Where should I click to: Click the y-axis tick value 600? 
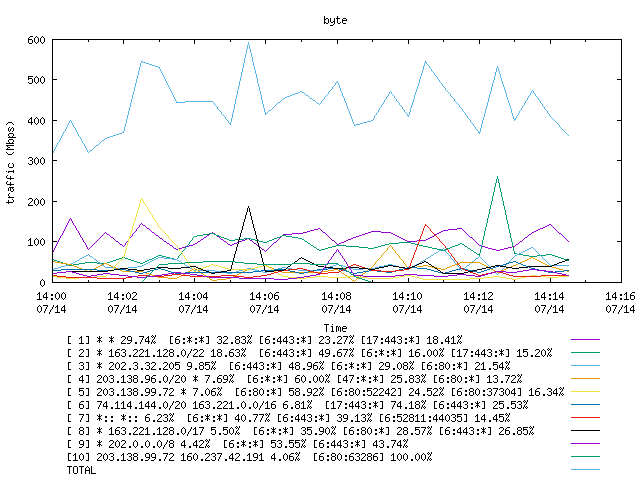(x=36, y=40)
